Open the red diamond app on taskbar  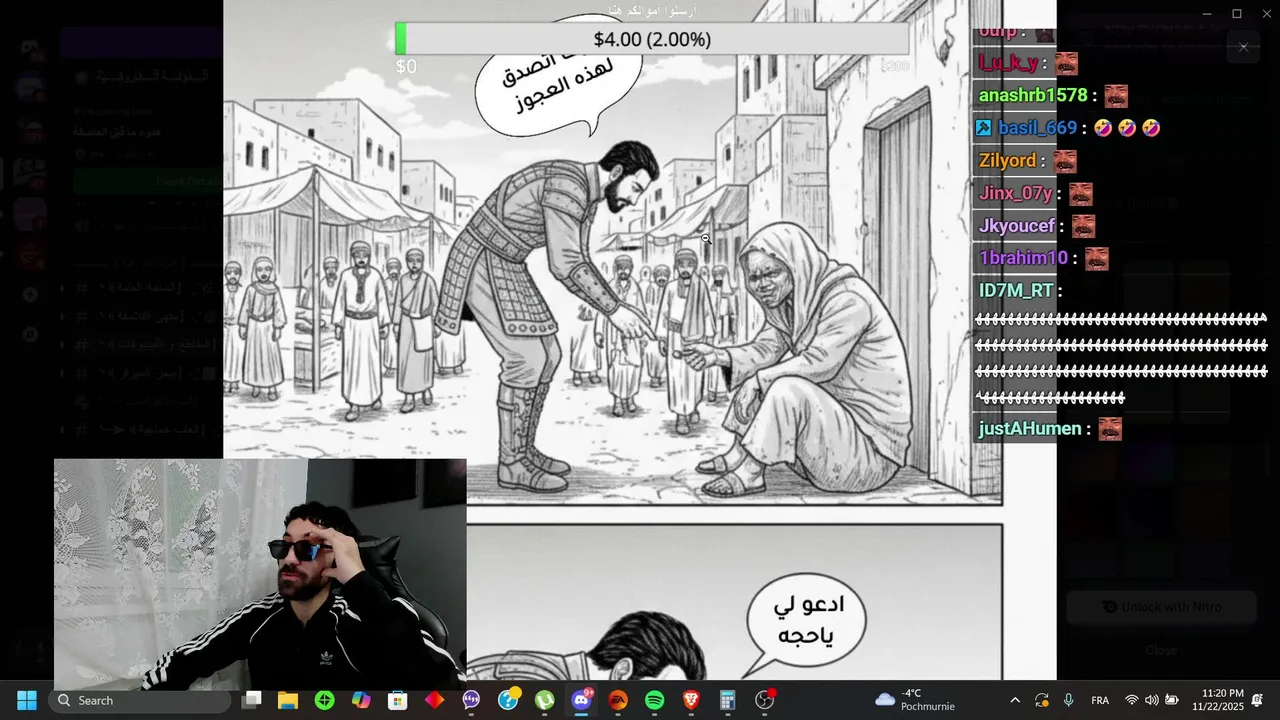434,700
